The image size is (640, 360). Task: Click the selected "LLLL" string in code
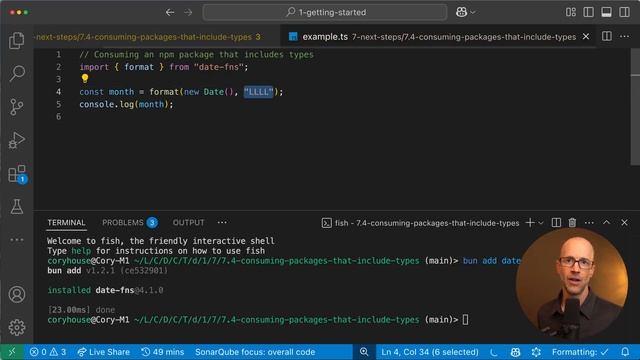(x=258, y=92)
